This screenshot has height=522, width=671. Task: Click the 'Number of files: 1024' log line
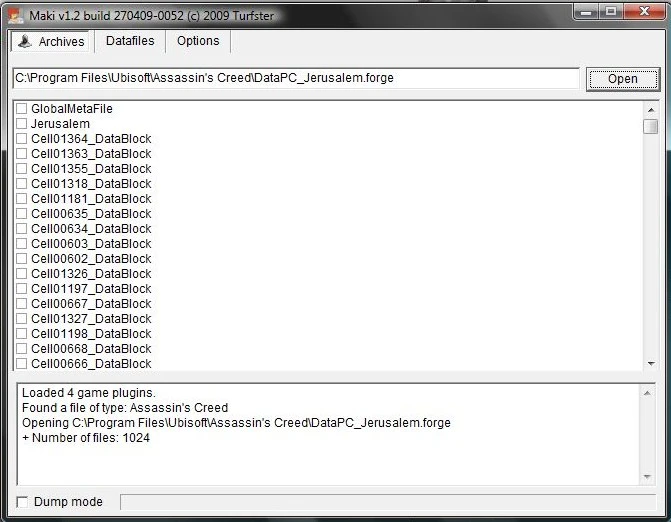86,438
